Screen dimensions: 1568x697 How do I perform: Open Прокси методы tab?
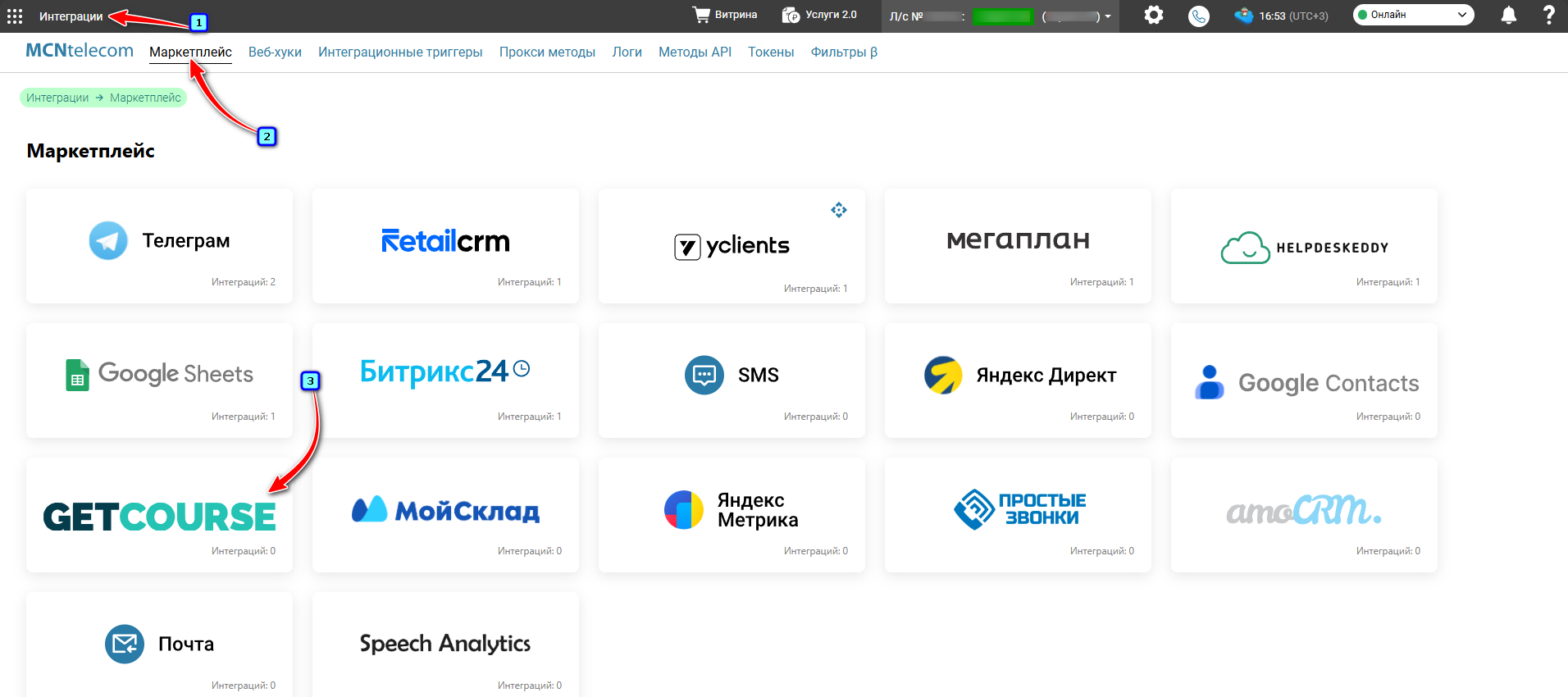(x=547, y=52)
